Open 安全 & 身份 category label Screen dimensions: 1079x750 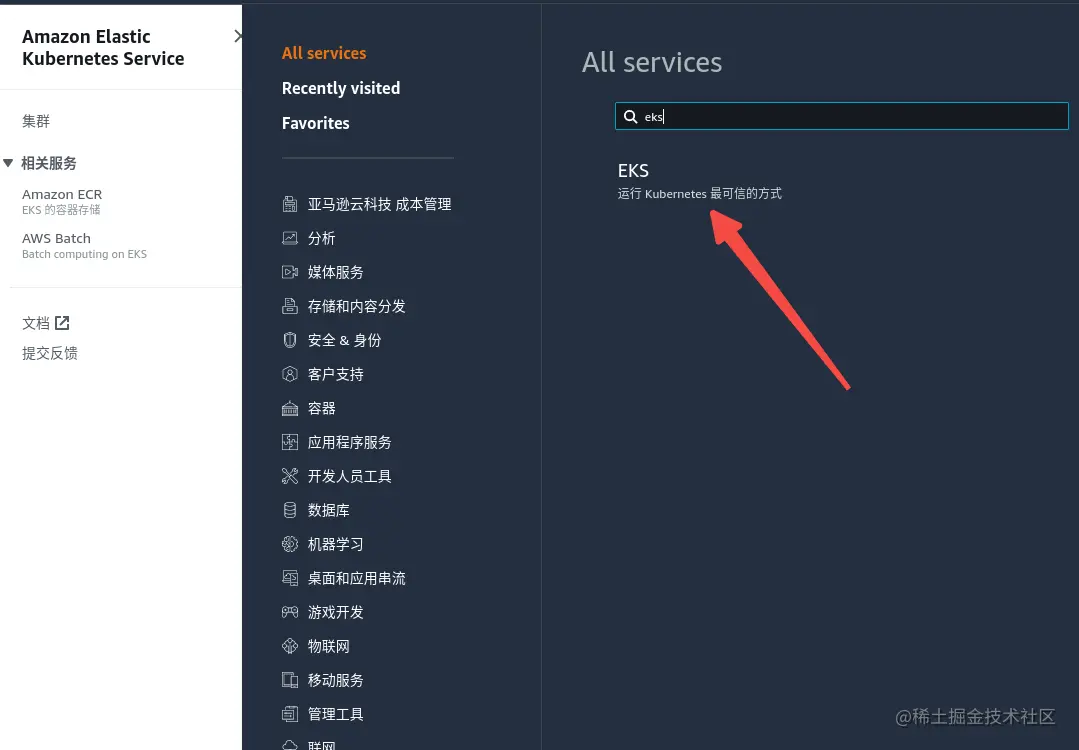344,340
